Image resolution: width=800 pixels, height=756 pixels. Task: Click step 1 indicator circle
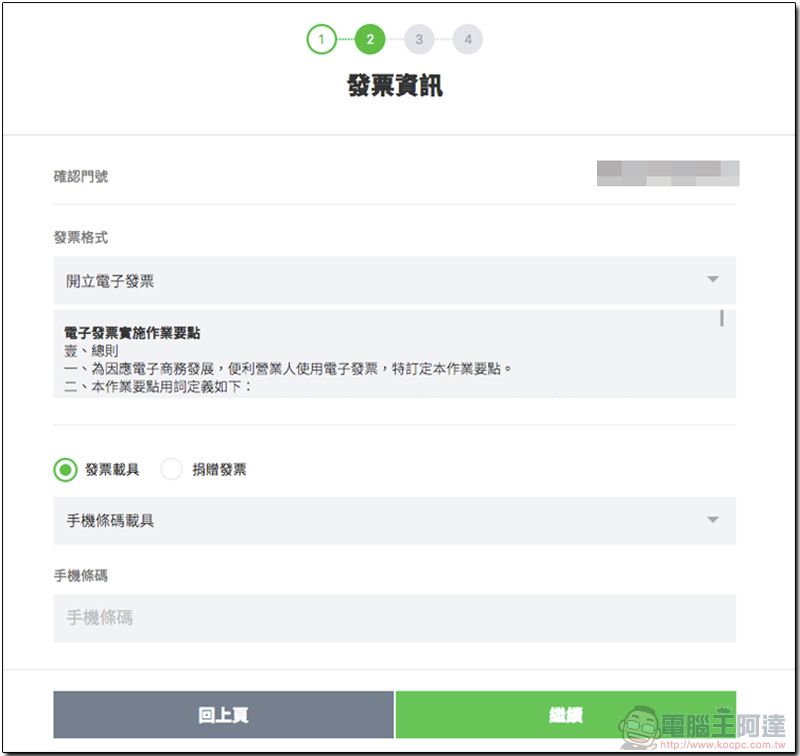(321, 39)
